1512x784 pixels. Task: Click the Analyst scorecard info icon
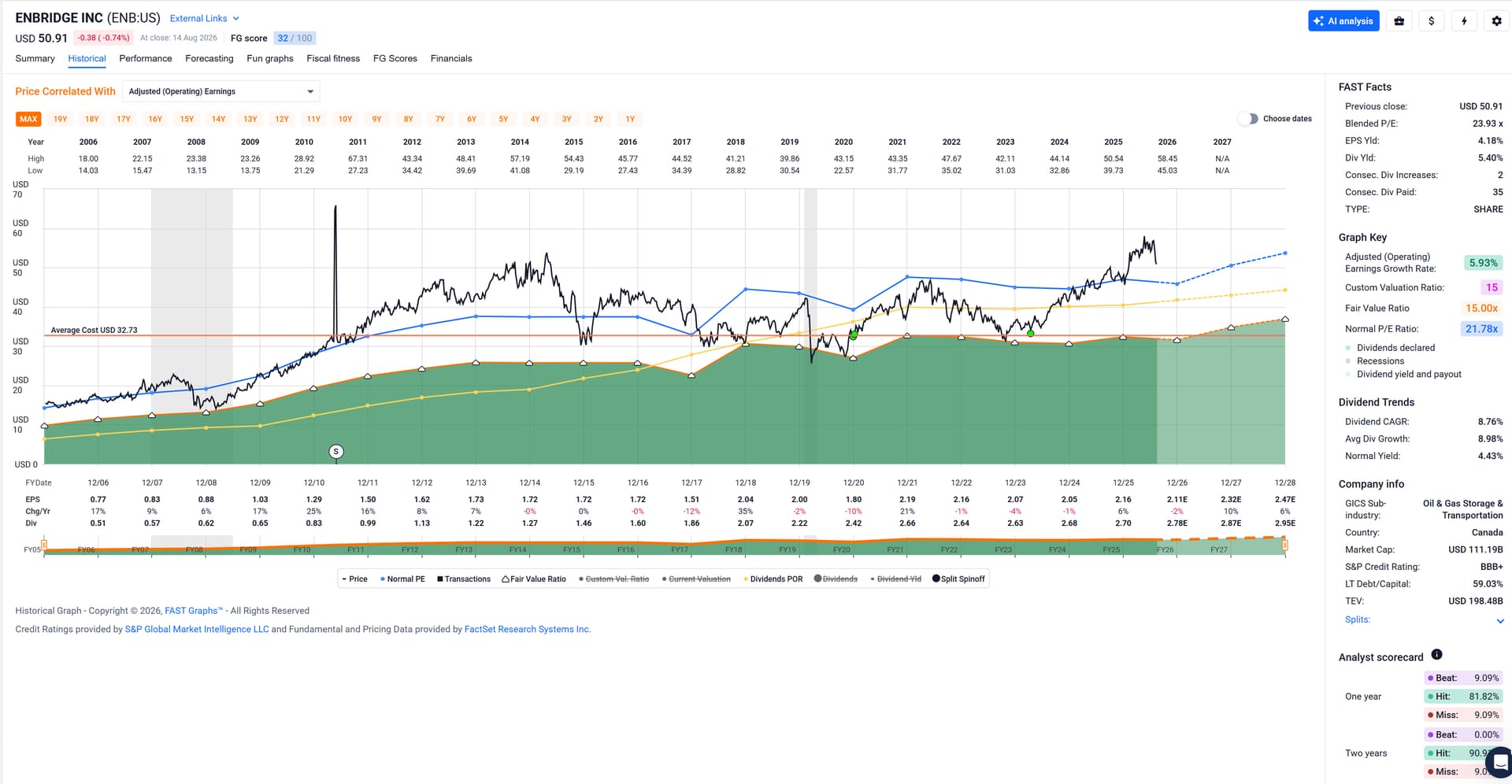coord(1436,655)
